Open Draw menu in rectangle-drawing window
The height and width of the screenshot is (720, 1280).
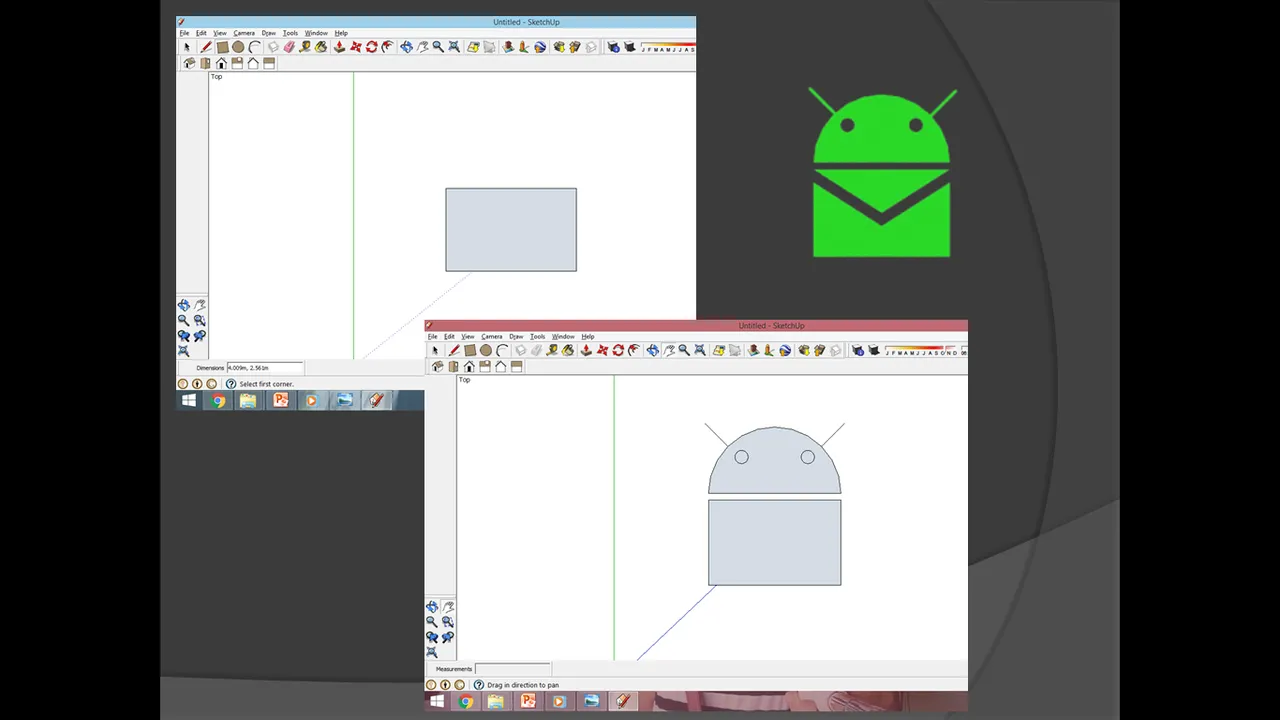[x=268, y=33]
